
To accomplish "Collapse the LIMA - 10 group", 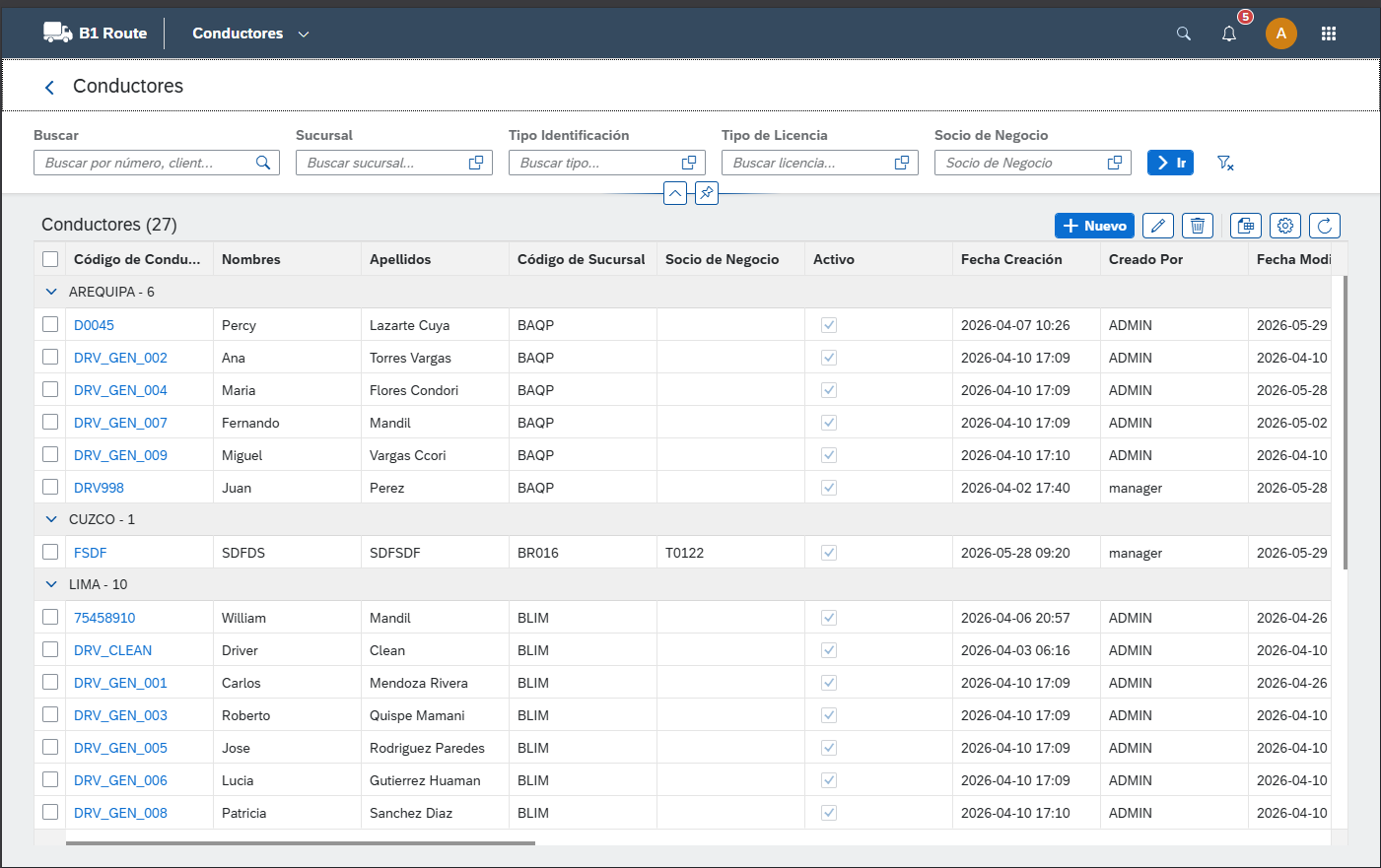I will [51, 584].
